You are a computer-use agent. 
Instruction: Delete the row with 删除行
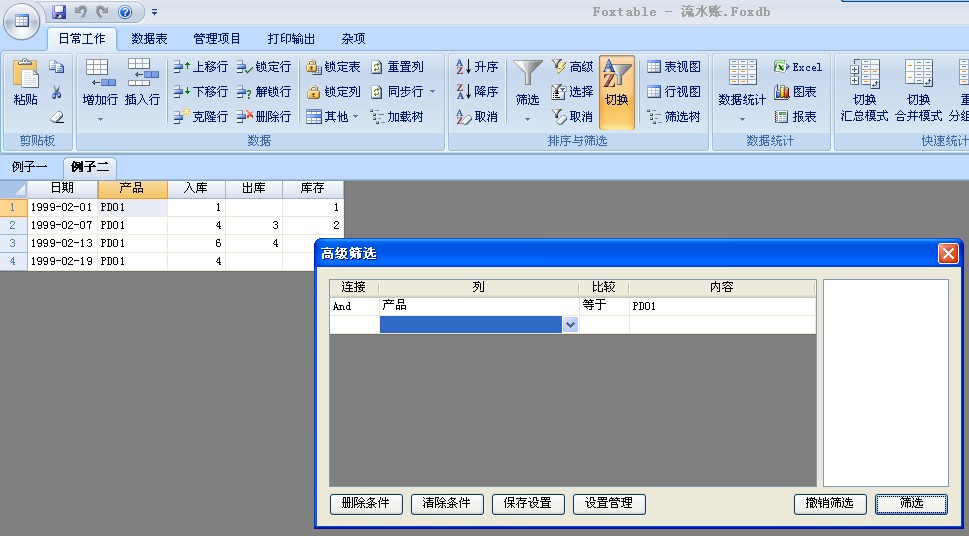pos(264,116)
